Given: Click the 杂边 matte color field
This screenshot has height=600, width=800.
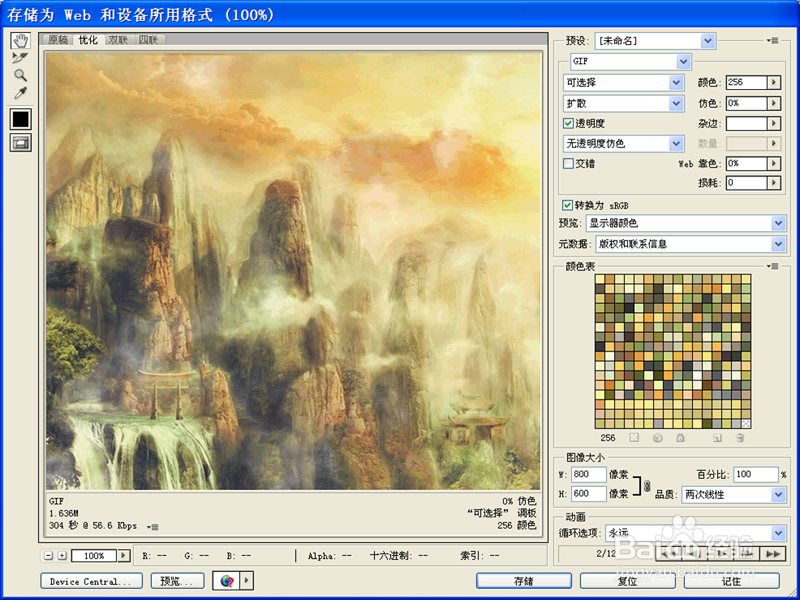Looking at the screenshot, I should tap(747, 123).
